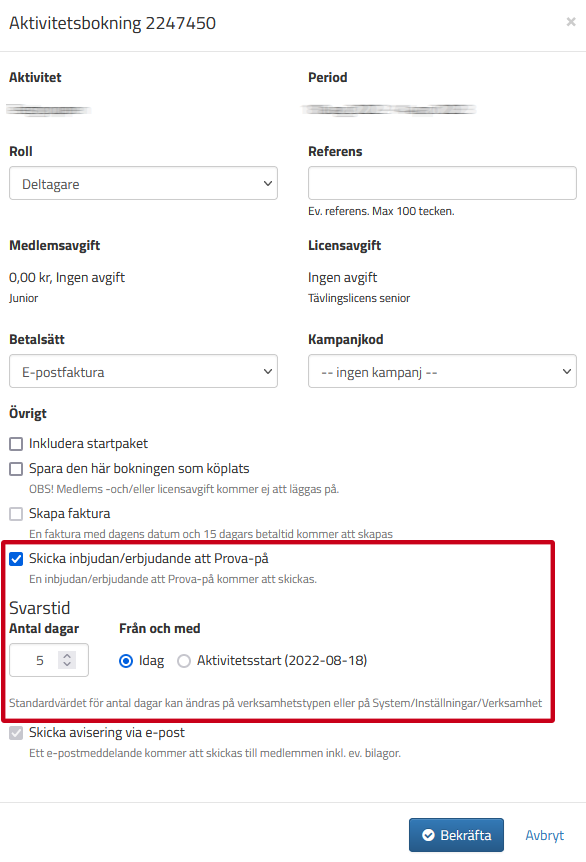
Task: Uncheck Skicka inbjudan/erbjudande att Prova-på
Action: (x=16, y=559)
